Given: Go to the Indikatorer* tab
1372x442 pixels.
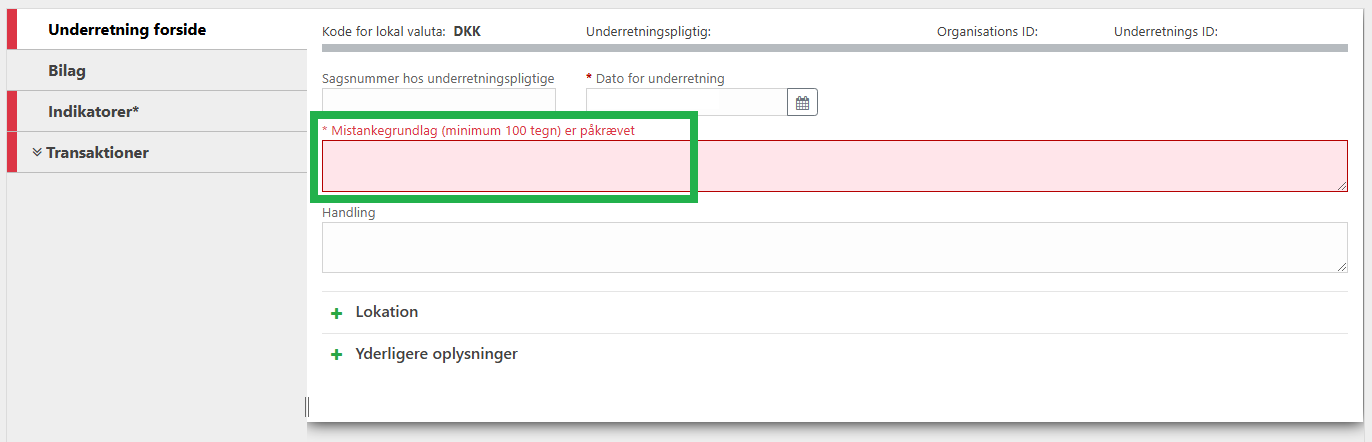Looking at the screenshot, I should point(157,112).
